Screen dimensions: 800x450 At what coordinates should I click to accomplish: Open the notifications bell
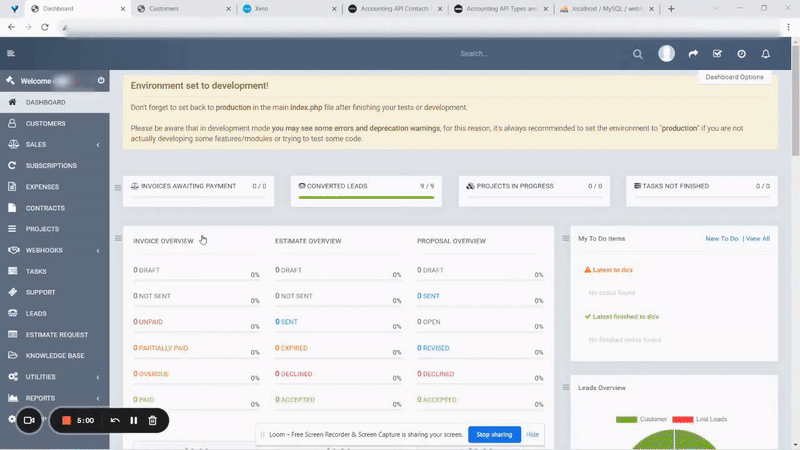[x=766, y=54]
